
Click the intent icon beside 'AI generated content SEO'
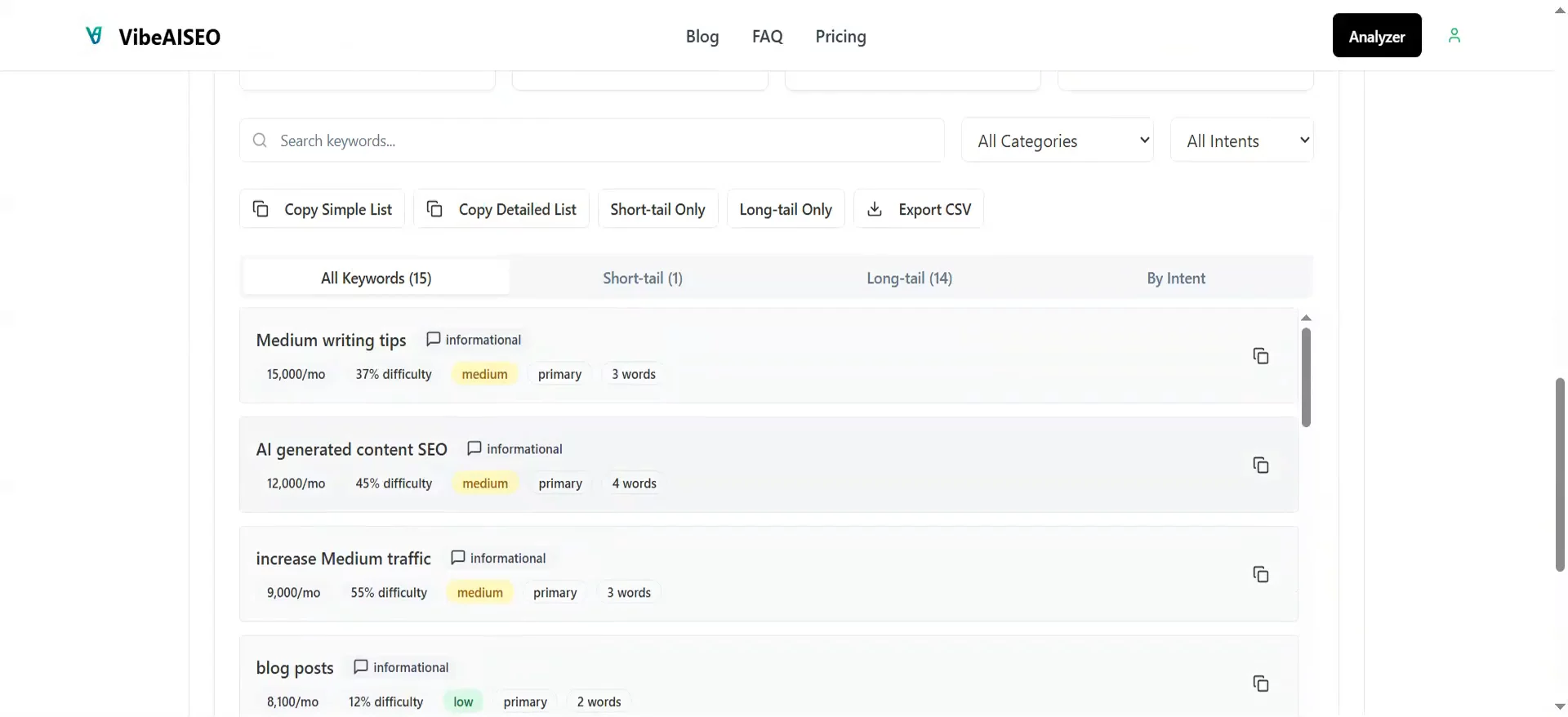[x=474, y=448]
